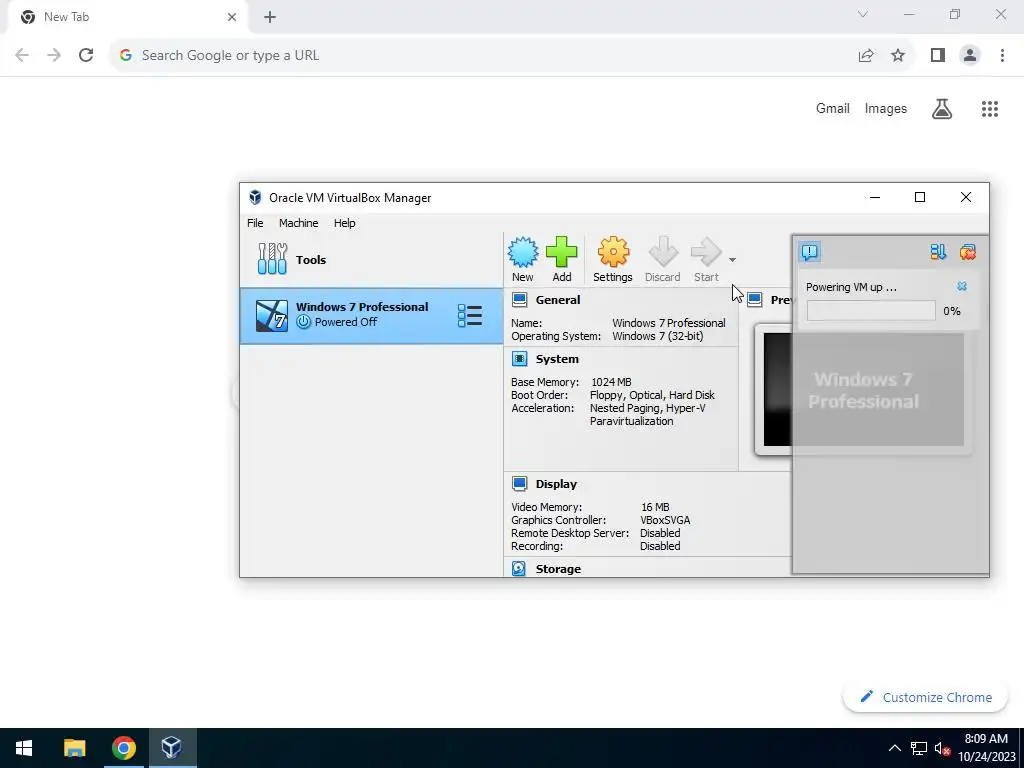Select the Windows 7 Professional VM entry
This screenshot has width=1024, height=768.
371,315
